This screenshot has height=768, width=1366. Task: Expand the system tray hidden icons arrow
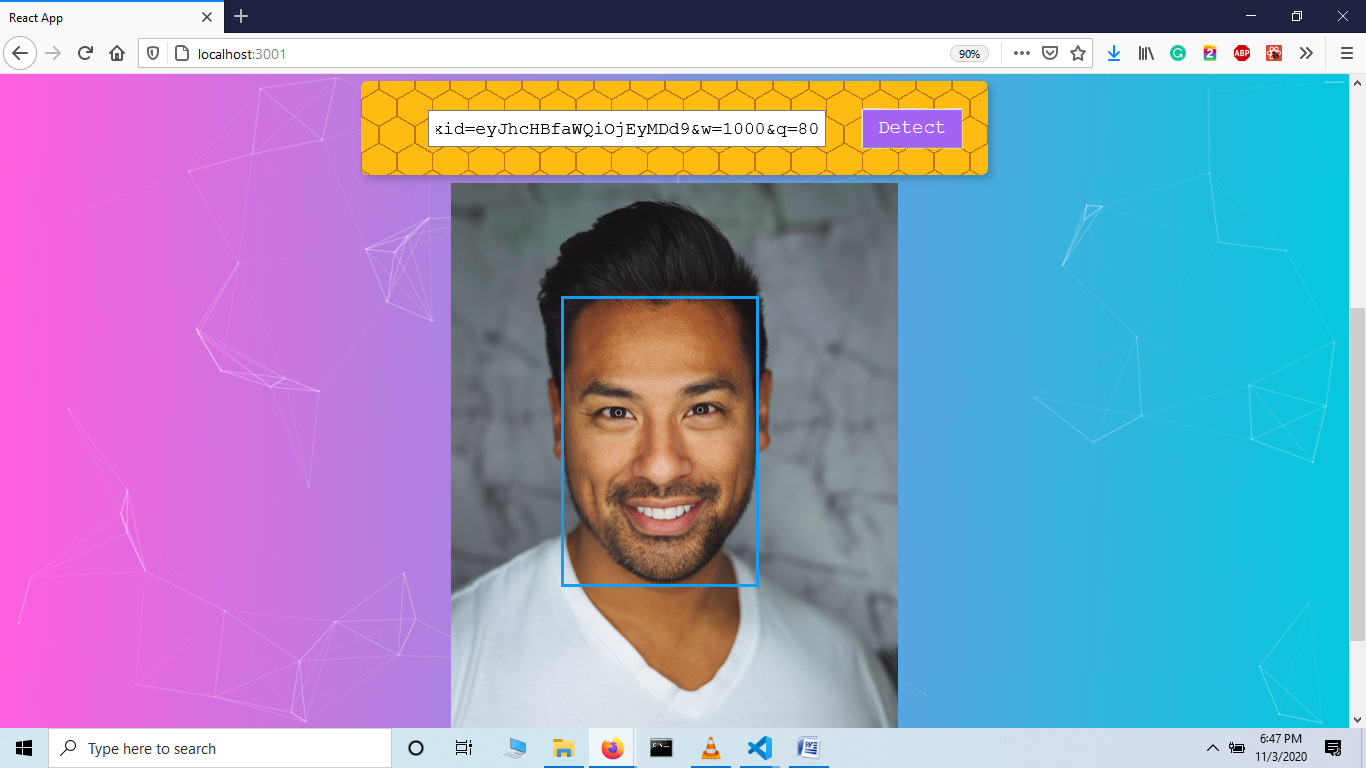click(x=1211, y=748)
